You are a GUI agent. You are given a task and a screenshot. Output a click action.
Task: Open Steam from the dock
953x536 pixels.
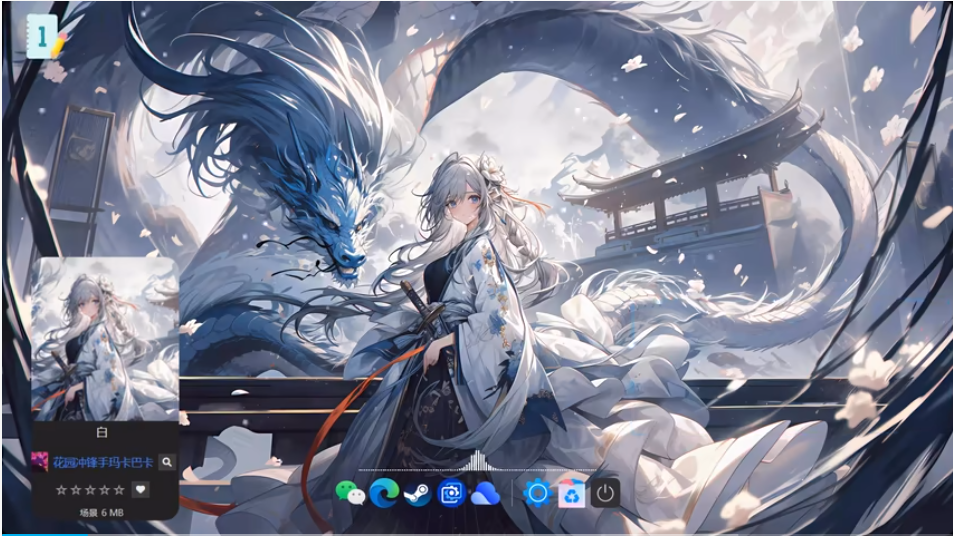(418, 493)
